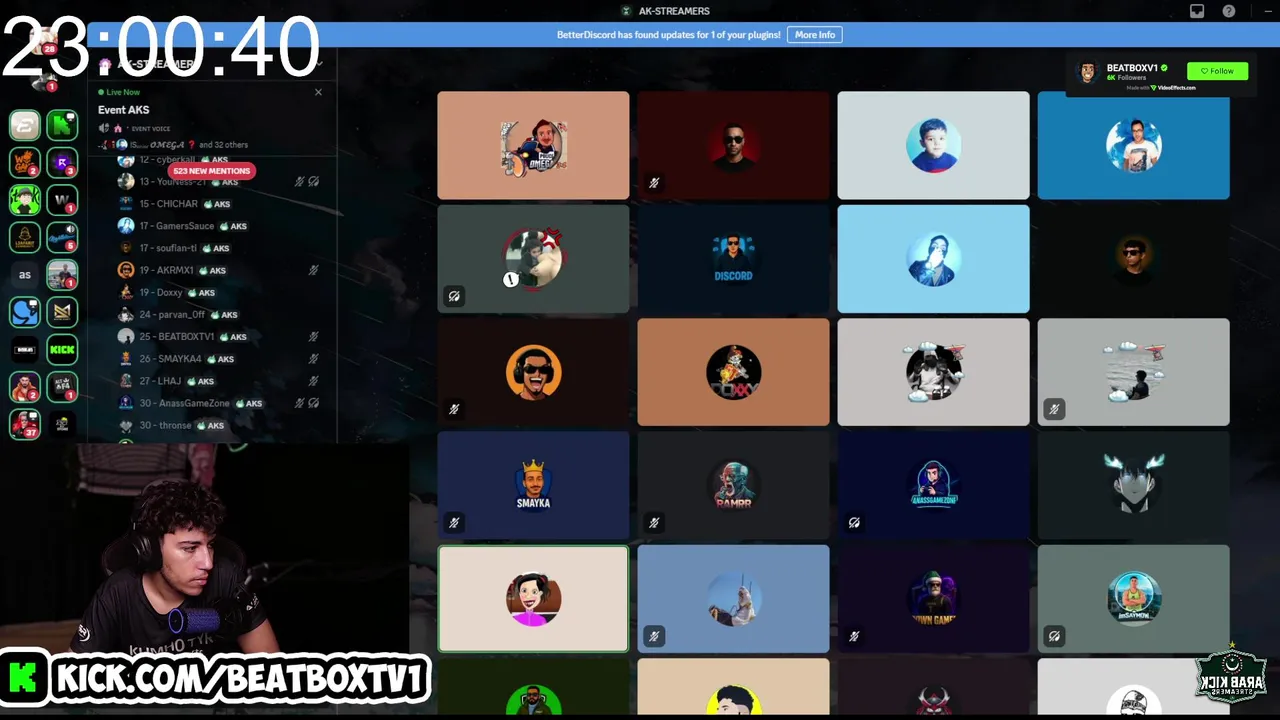Open the Help question mark icon

tap(1229, 11)
